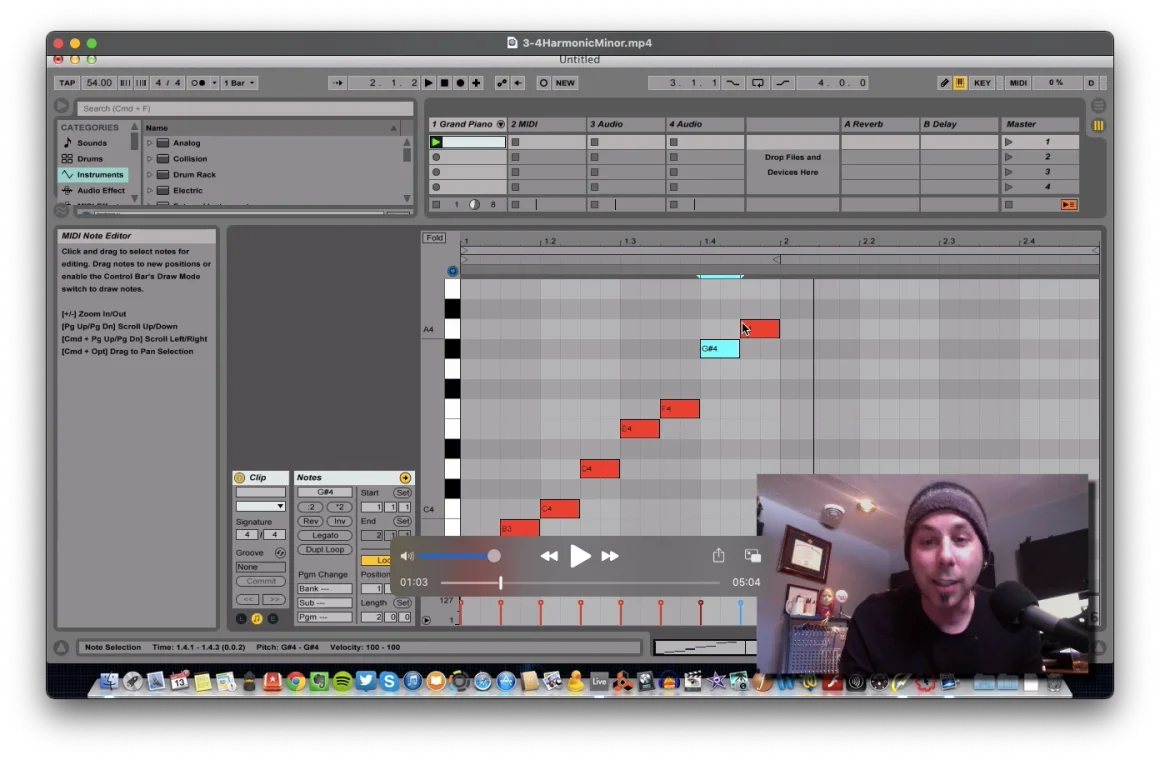Click the Rev button in Notes box

tap(311, 521)
